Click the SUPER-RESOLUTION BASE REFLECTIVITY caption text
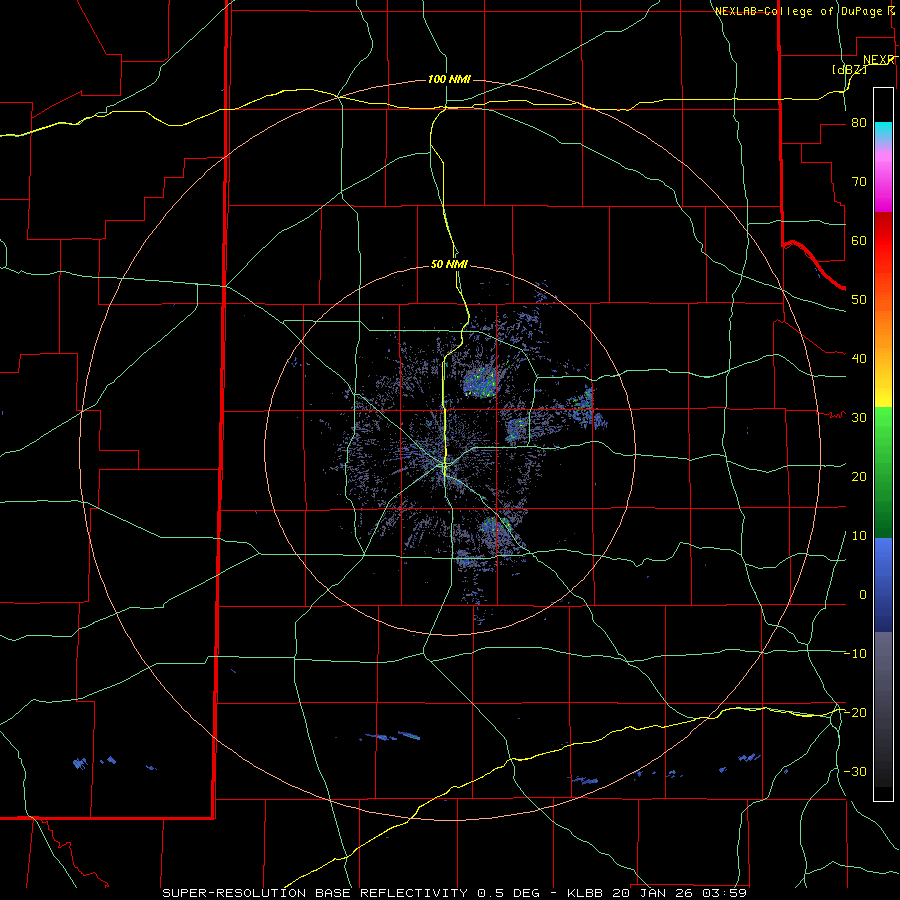900x900 pixels. point(315,893)
